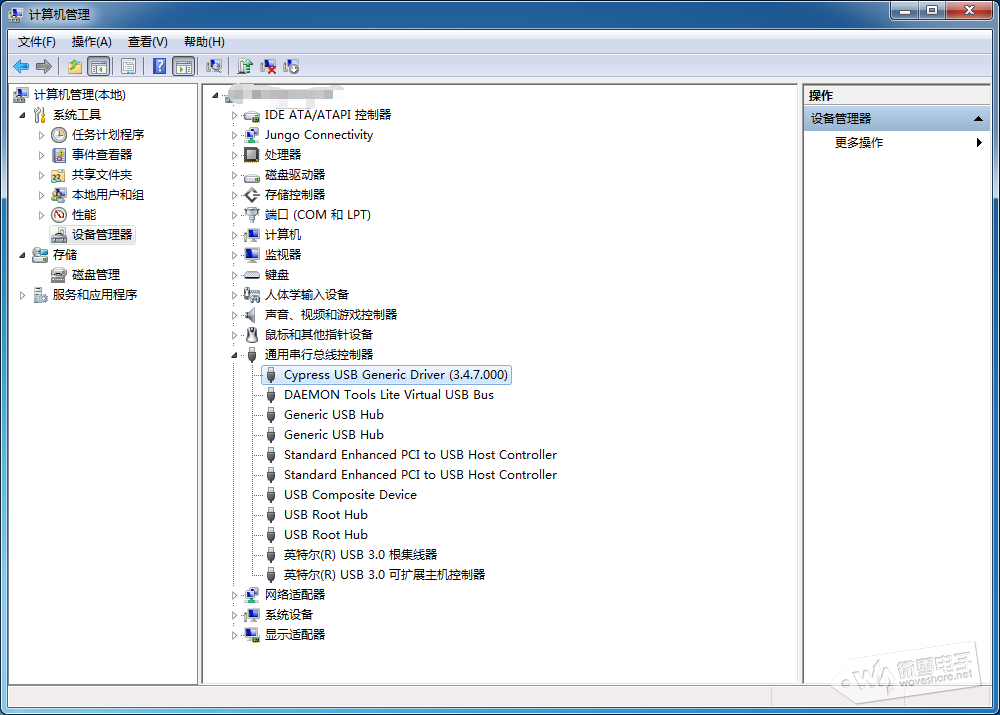Expand the 人体学输入设备 category
Screen dimensions: 1000x715
pyautogui.click(x=234, y=295)
